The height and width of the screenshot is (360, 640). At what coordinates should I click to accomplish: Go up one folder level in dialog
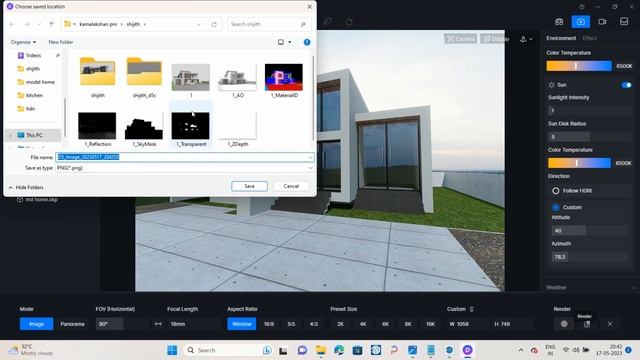tap(51, 24)
